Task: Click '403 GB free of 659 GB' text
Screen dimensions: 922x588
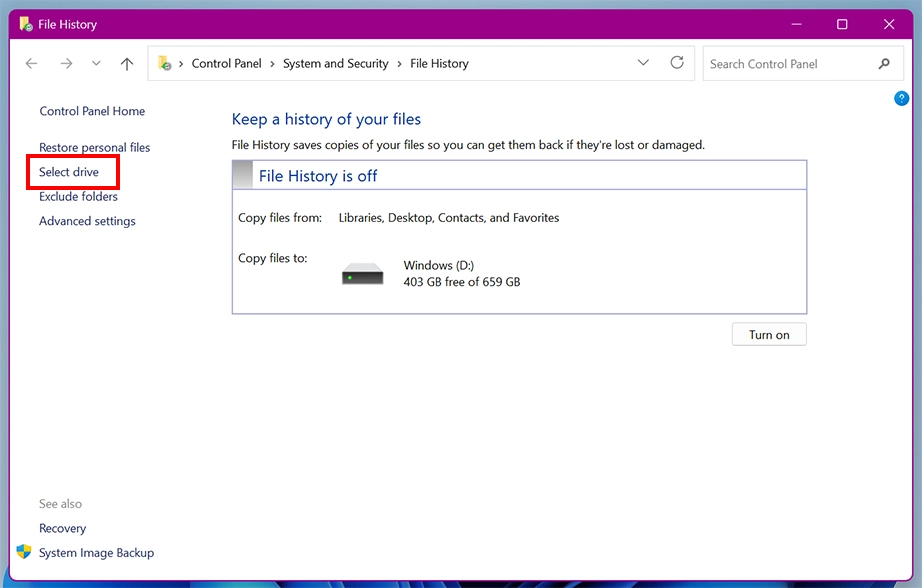Action: (x=462, y=282)
